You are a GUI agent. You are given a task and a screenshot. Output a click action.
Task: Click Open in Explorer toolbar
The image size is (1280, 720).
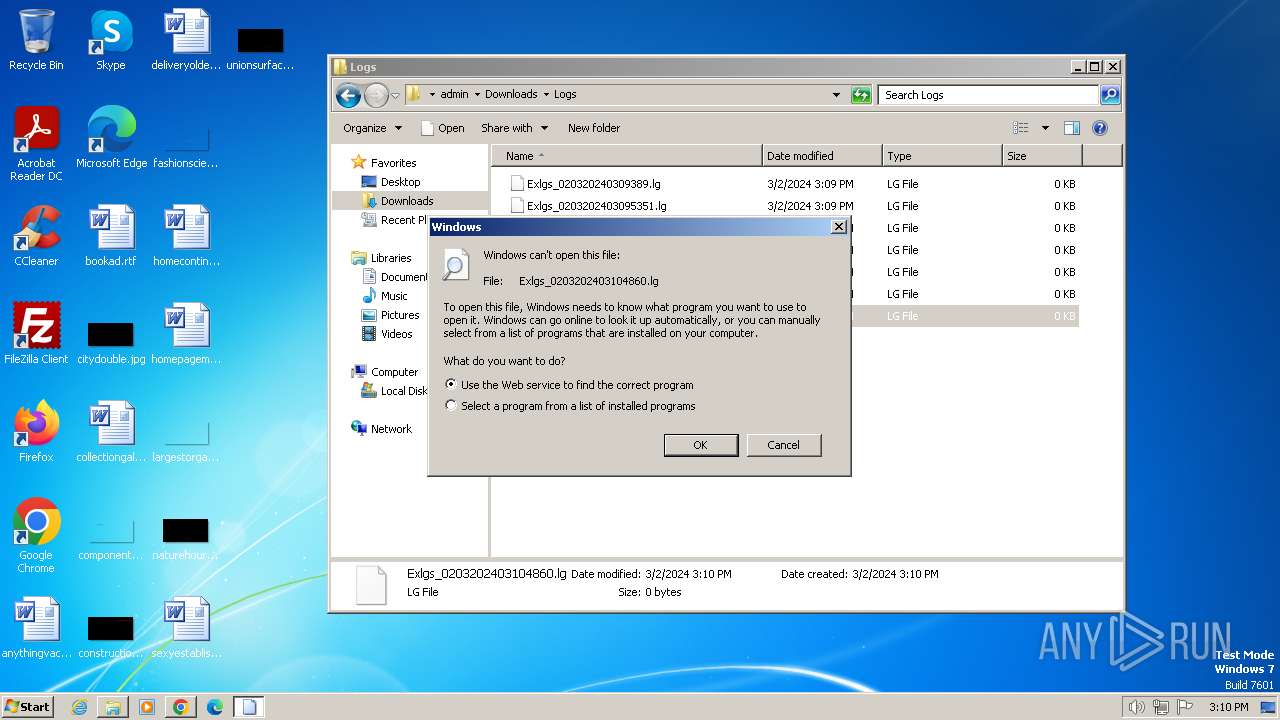(442, 128)
